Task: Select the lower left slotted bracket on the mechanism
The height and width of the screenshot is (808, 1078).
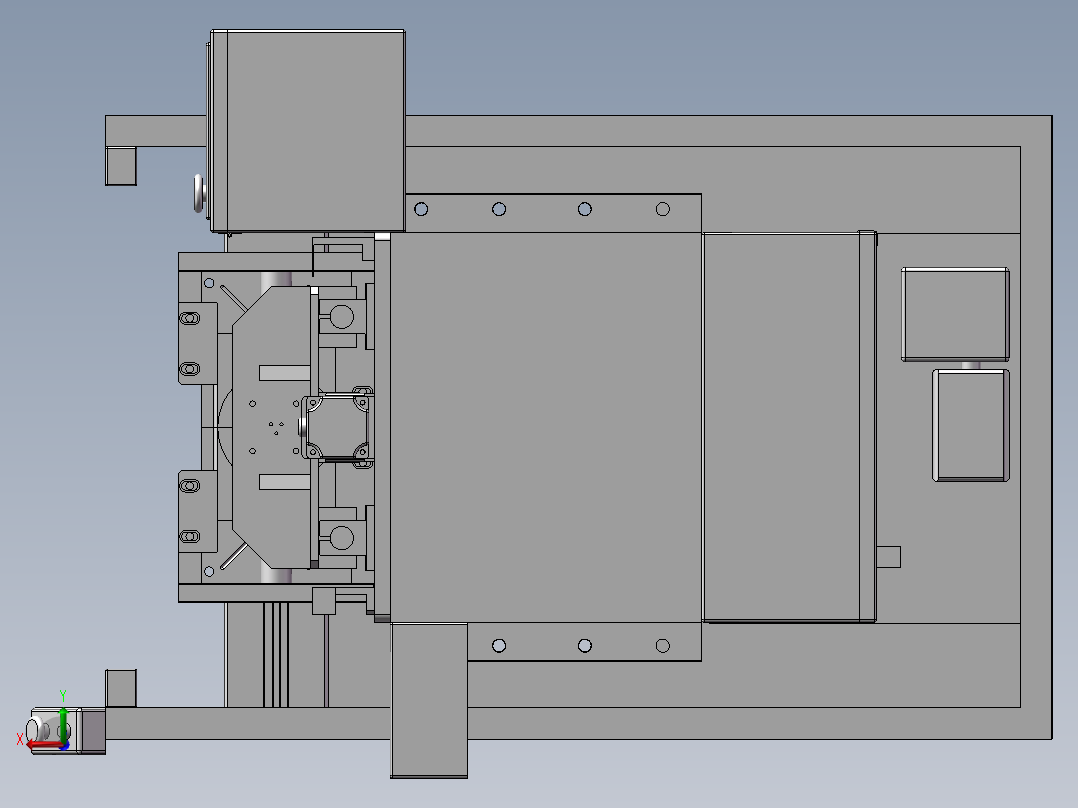Action: pos(197,511)
